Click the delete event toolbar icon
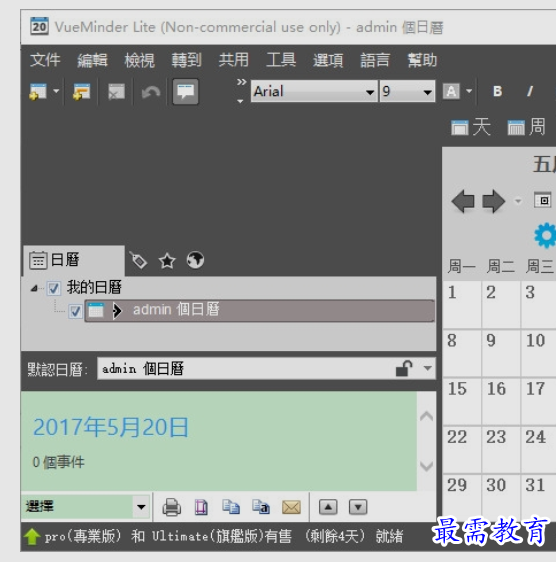Viewport: 556px width, 562px height. (x=116, y=92)
